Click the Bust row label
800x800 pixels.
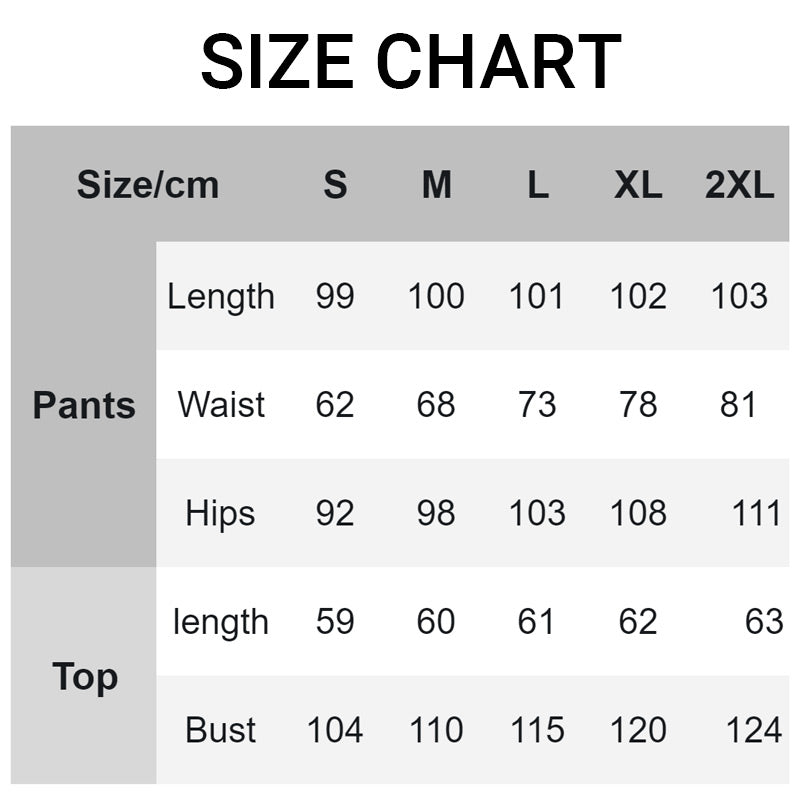click(x=220, y=730)
